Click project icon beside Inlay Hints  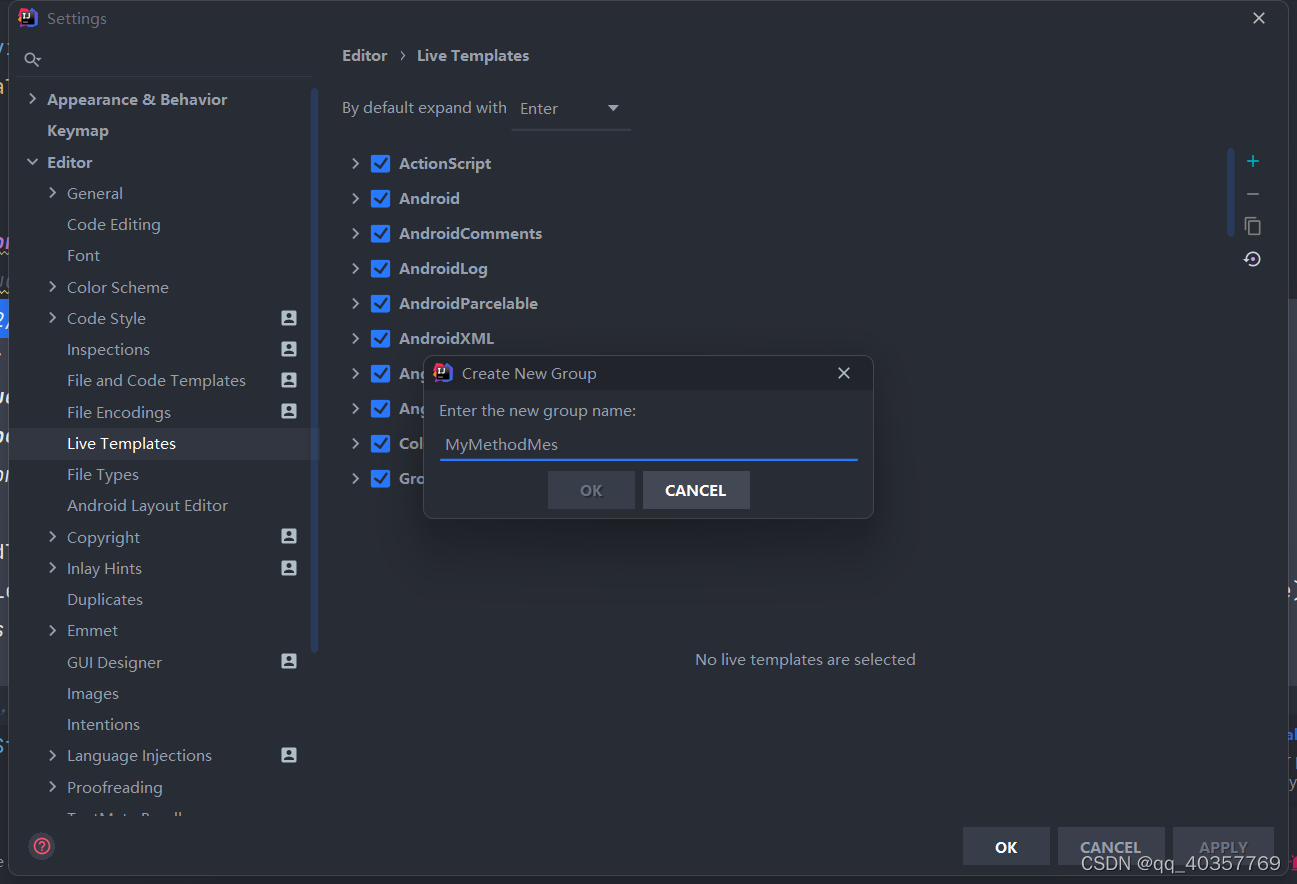289,568
